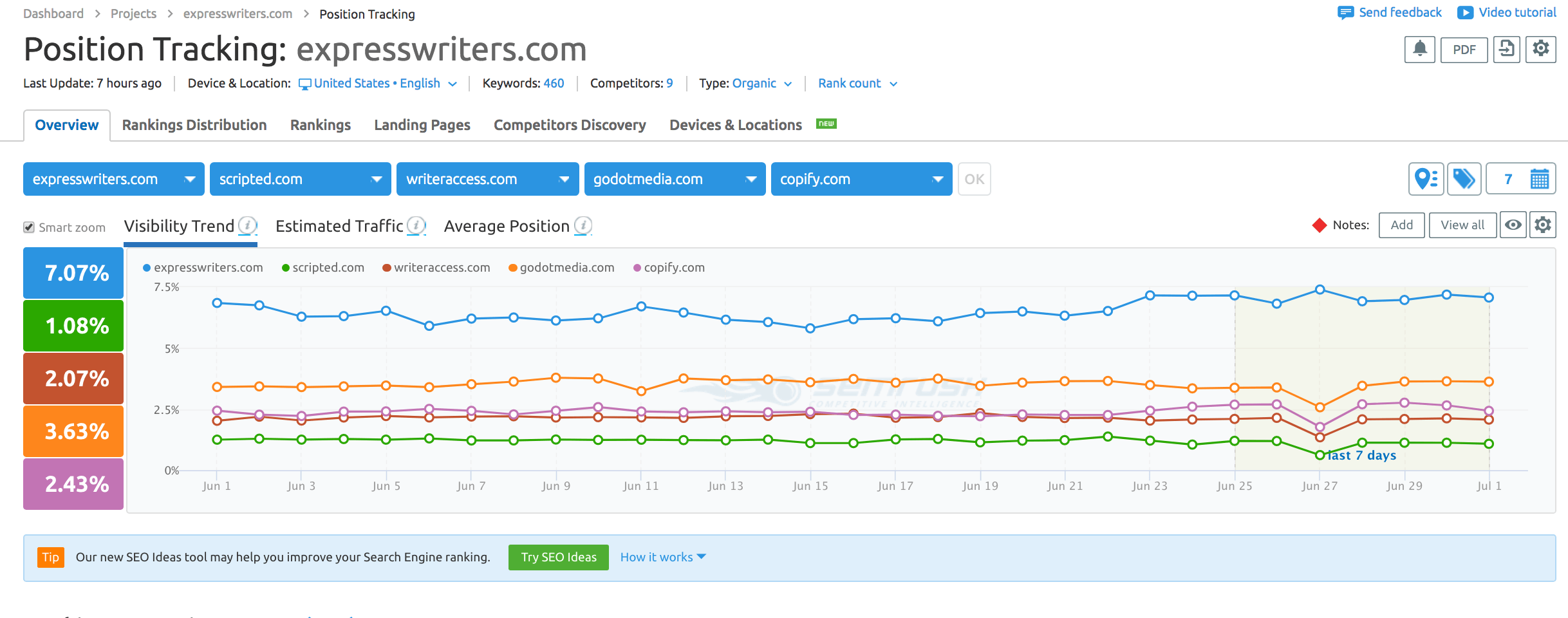This screenshot has width=1568, height=618.
Task: Toggle writeraccess.com legend series
Action: pyautogui.click(x=436, y=268)
